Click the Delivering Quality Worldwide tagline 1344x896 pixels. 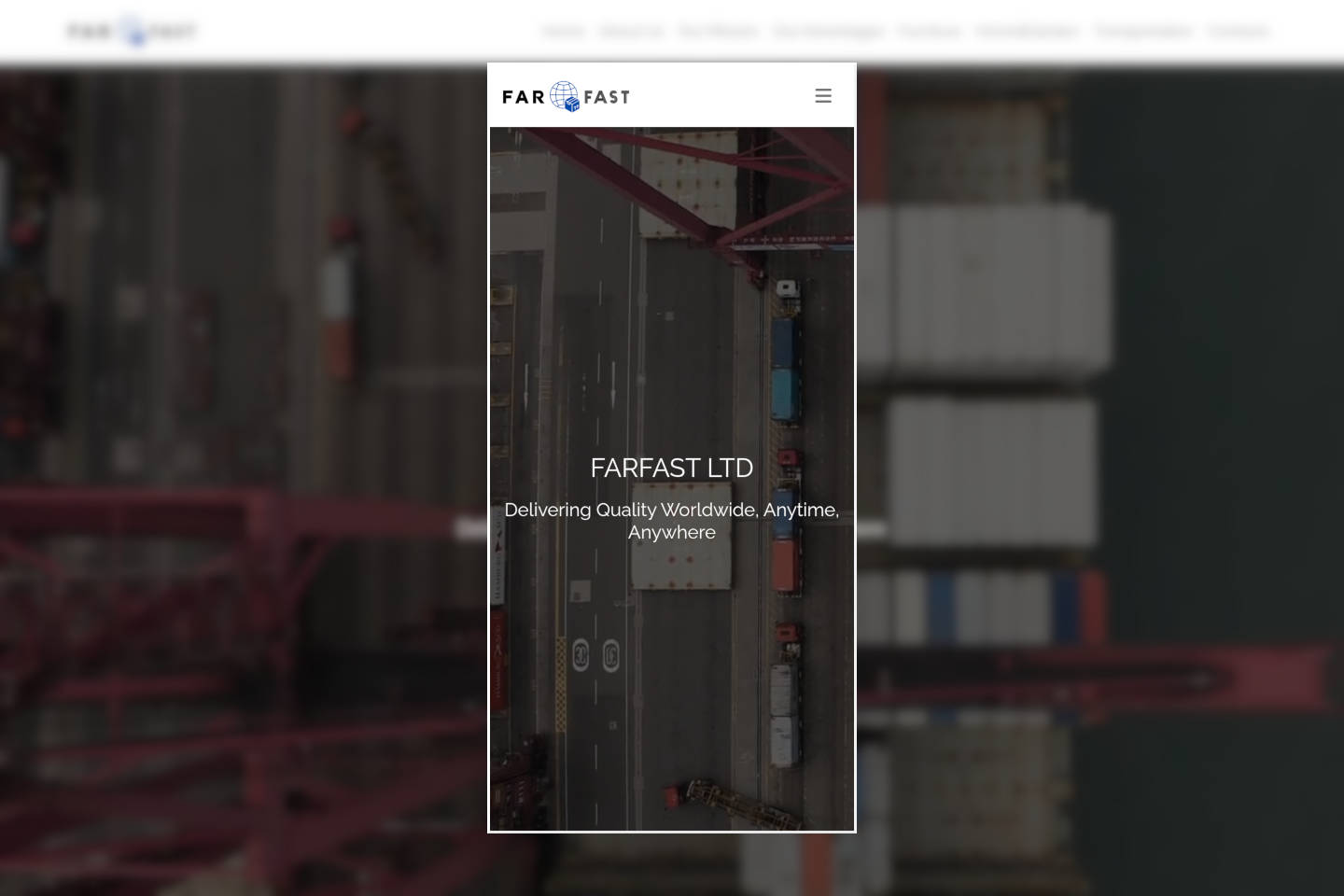click(671, 521)
